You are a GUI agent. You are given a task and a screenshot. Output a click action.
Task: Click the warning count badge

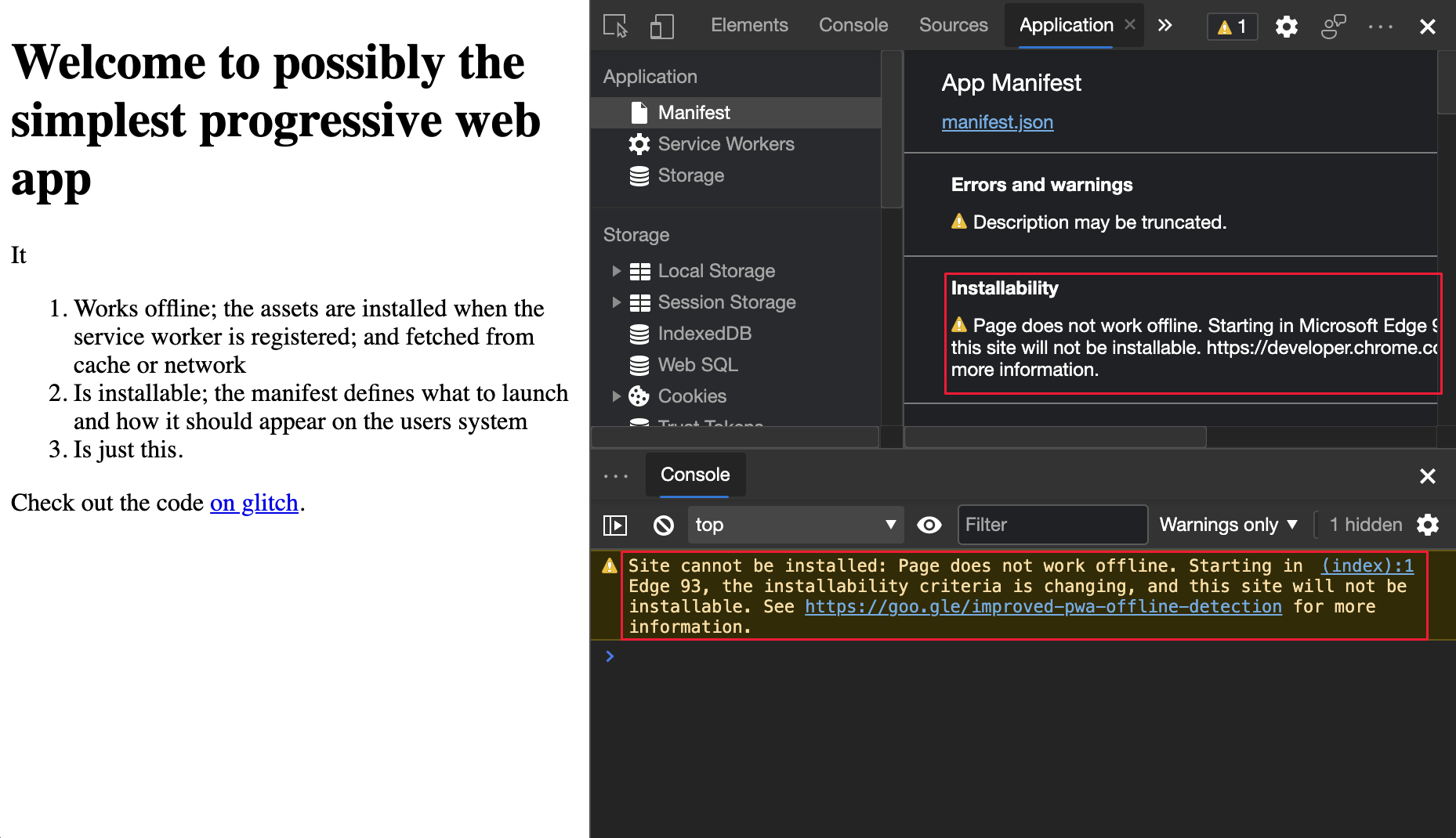pyautogui.click(x=1231, y=26)
